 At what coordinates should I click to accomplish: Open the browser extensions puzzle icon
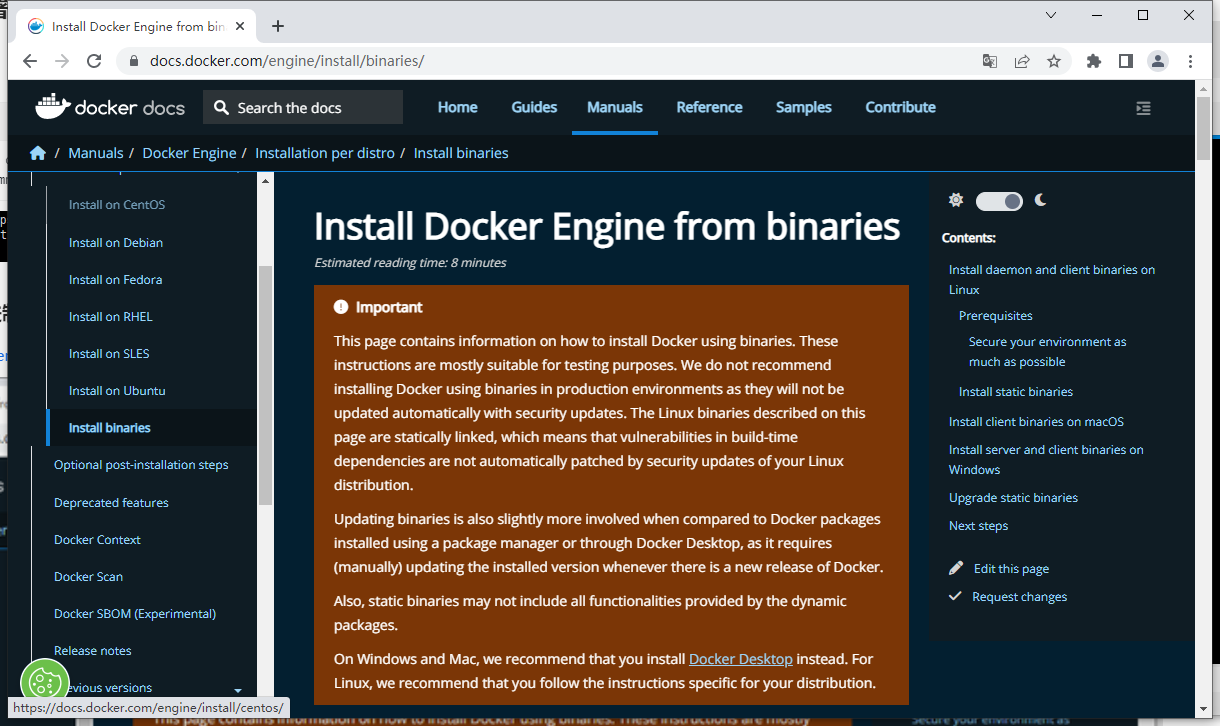click(1094, 61)
